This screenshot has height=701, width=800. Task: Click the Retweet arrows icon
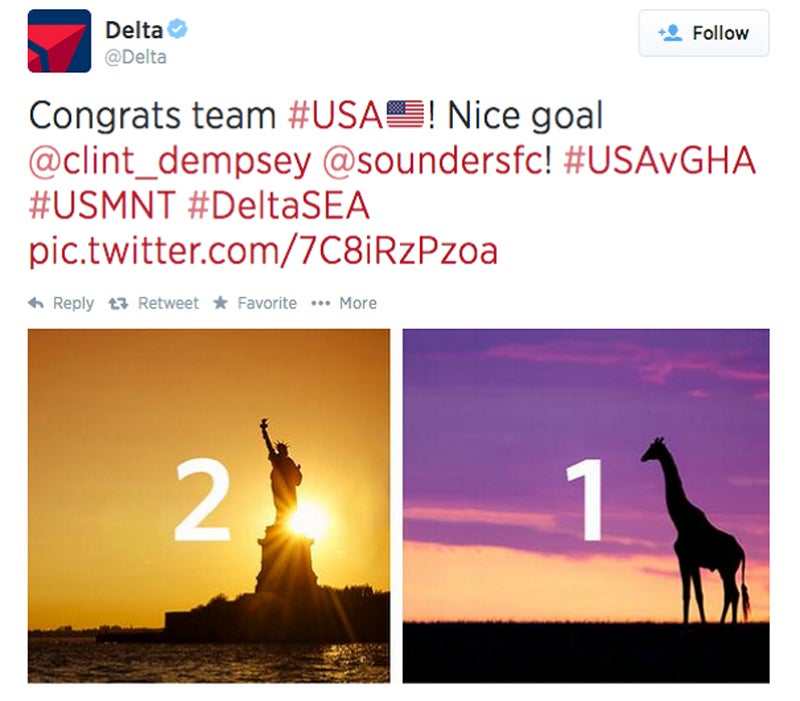pyautogui.click(x=118, y=304)
